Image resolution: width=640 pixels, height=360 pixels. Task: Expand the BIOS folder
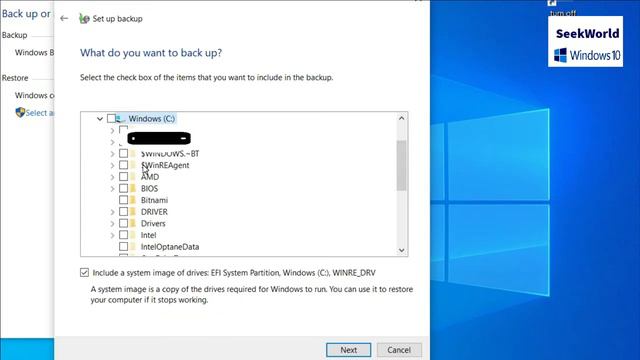(x=112, y=189)
